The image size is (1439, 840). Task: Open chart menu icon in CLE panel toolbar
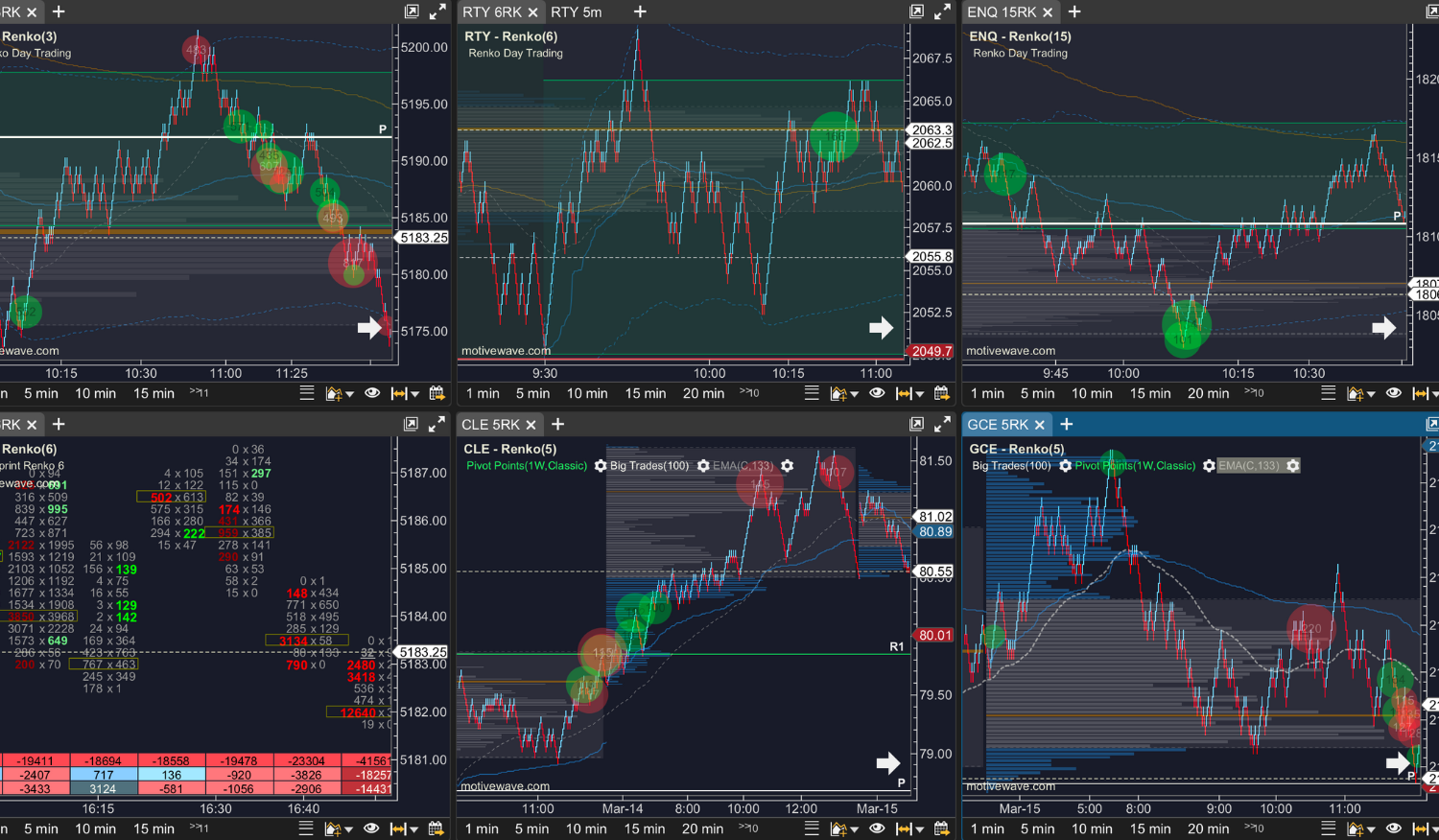[812, 828]
